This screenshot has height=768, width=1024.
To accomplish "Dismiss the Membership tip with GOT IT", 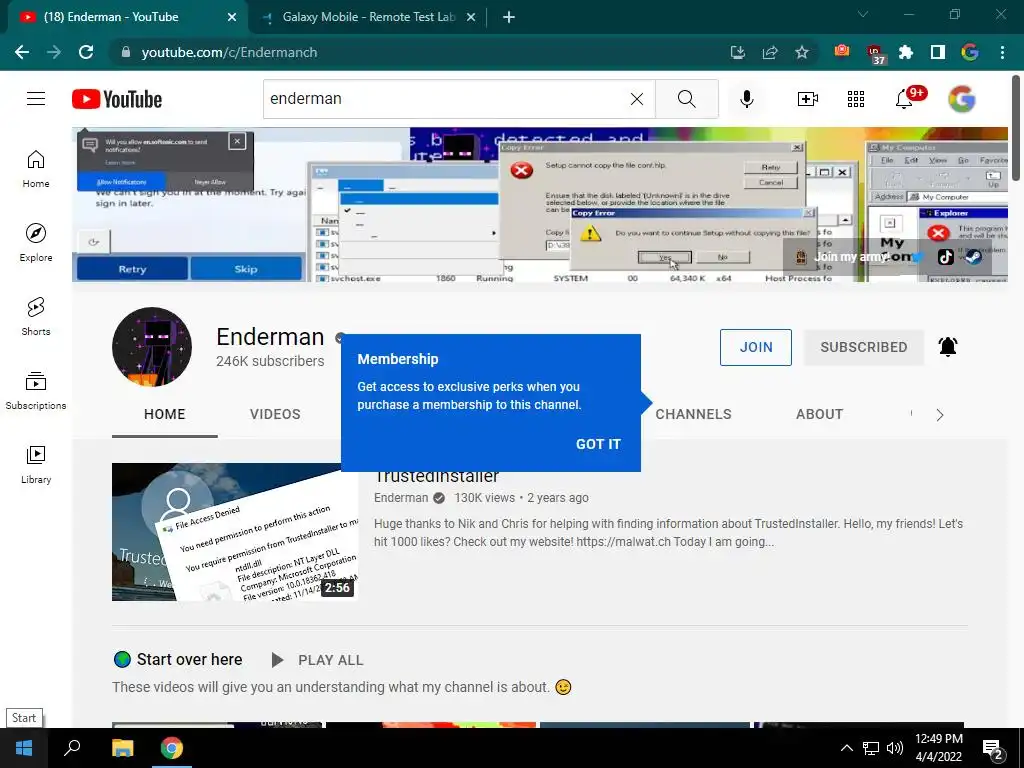I will (598, 444).
